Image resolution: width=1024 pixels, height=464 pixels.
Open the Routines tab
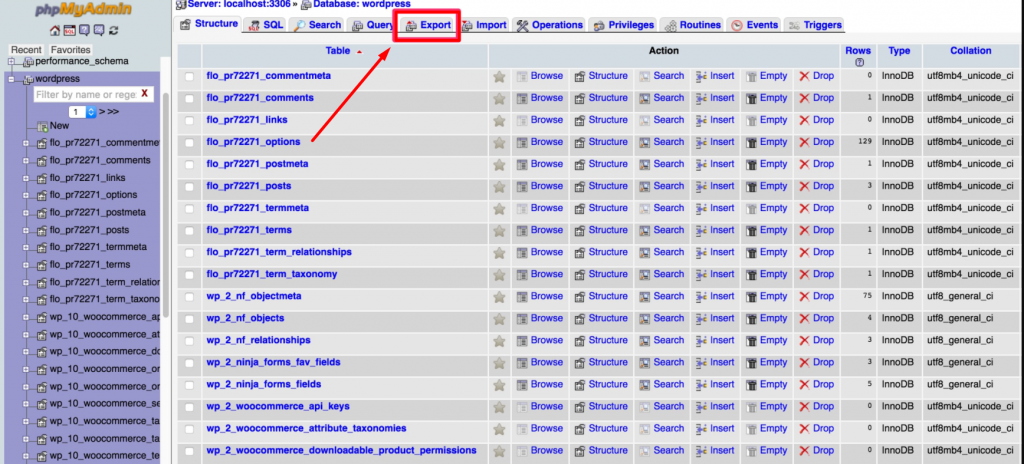[x=692, y=25]
